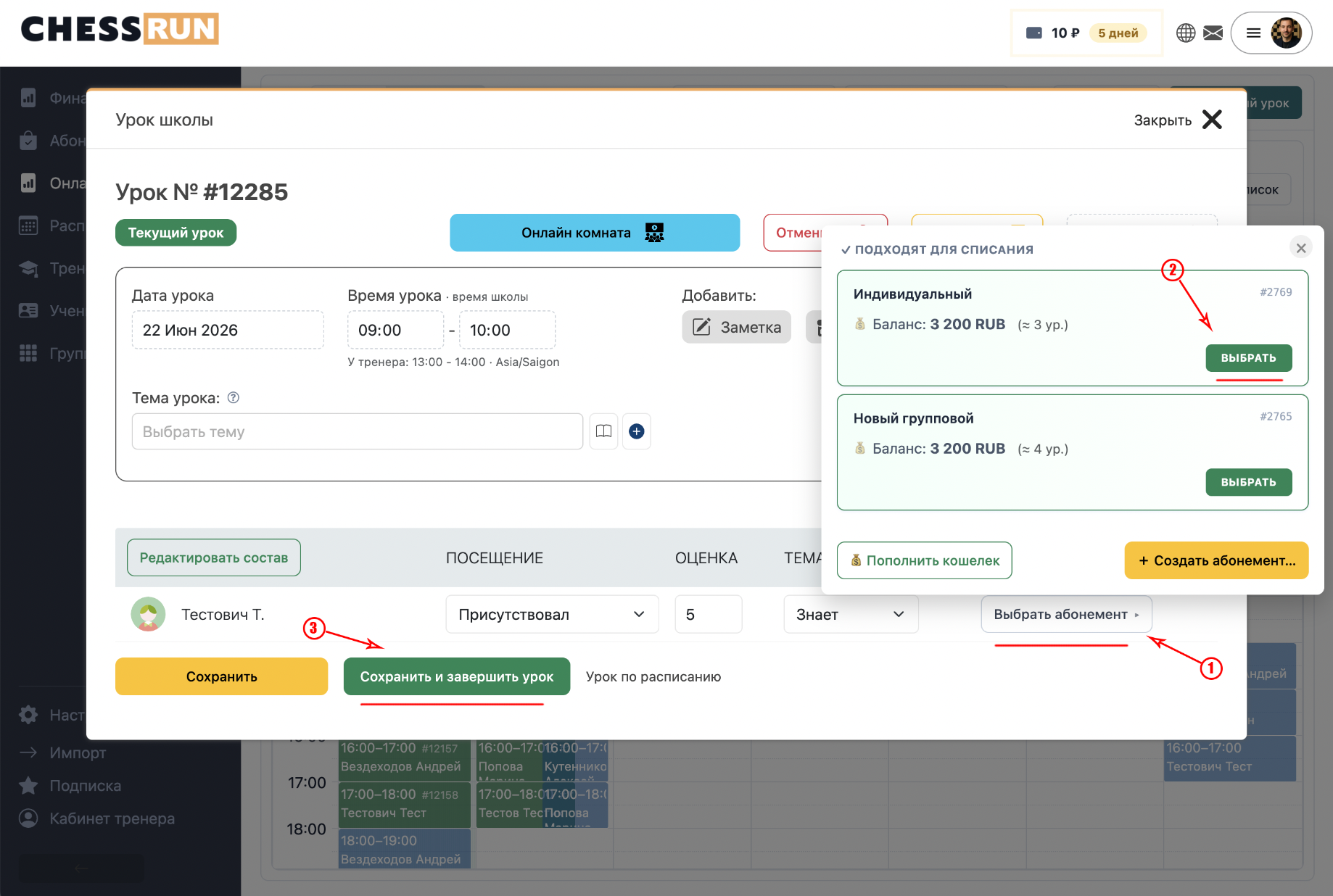This screenshot has height=896, width=1333.
Task: Click Выбрать тему input field
Action: point(358,431)
